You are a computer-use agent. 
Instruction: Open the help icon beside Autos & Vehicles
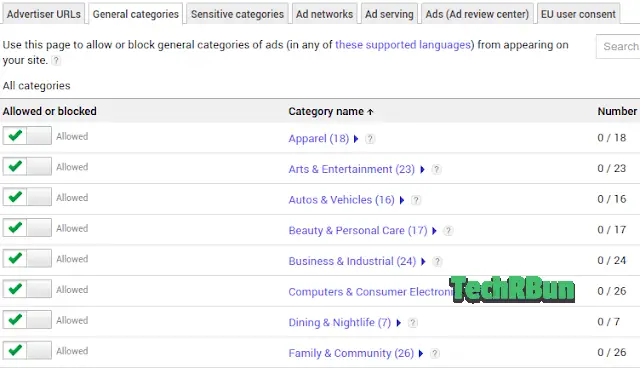[x=416, y=200]
